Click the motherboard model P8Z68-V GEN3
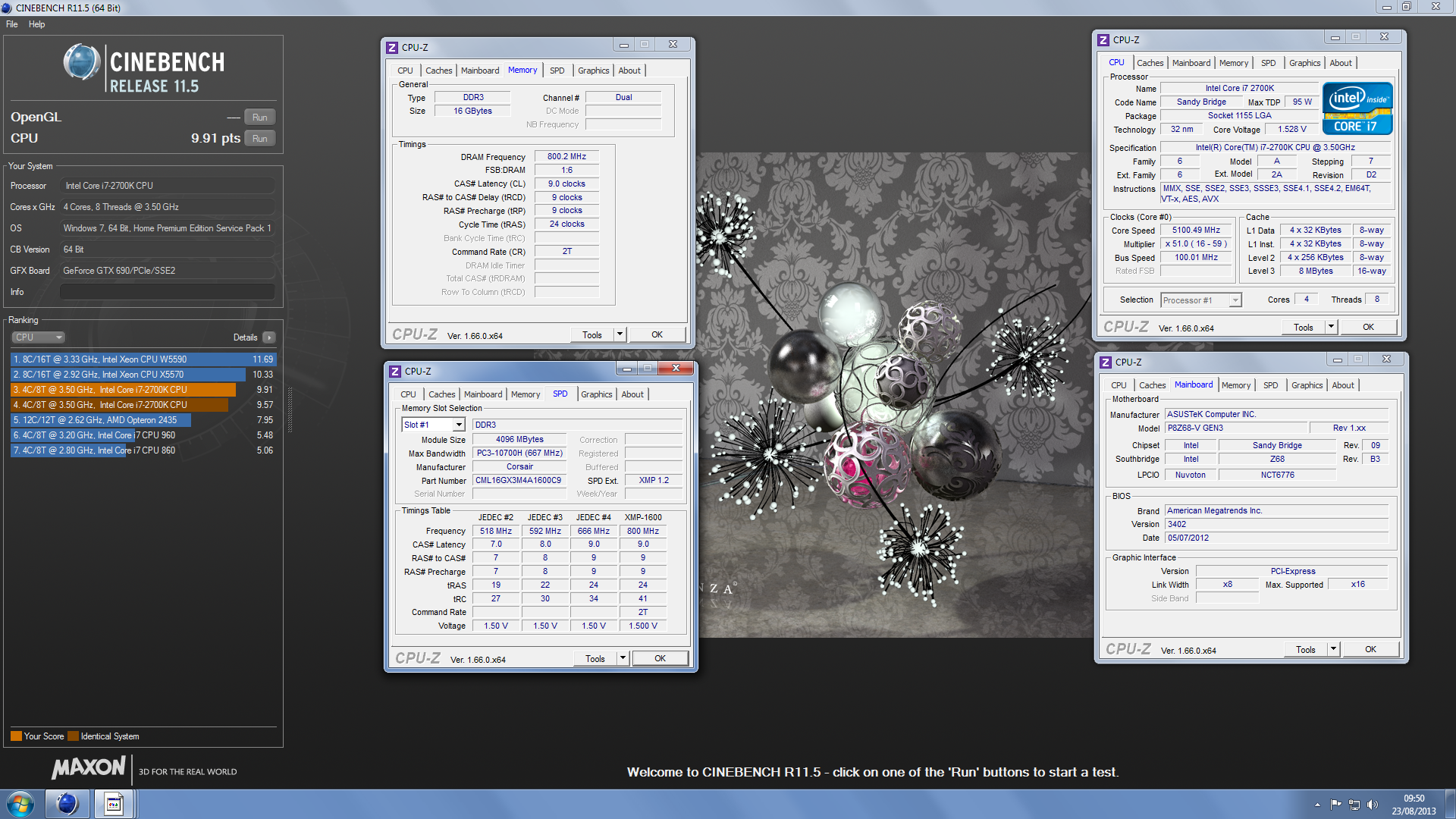Screen dimensions: 1456x819 (1236, 428)
